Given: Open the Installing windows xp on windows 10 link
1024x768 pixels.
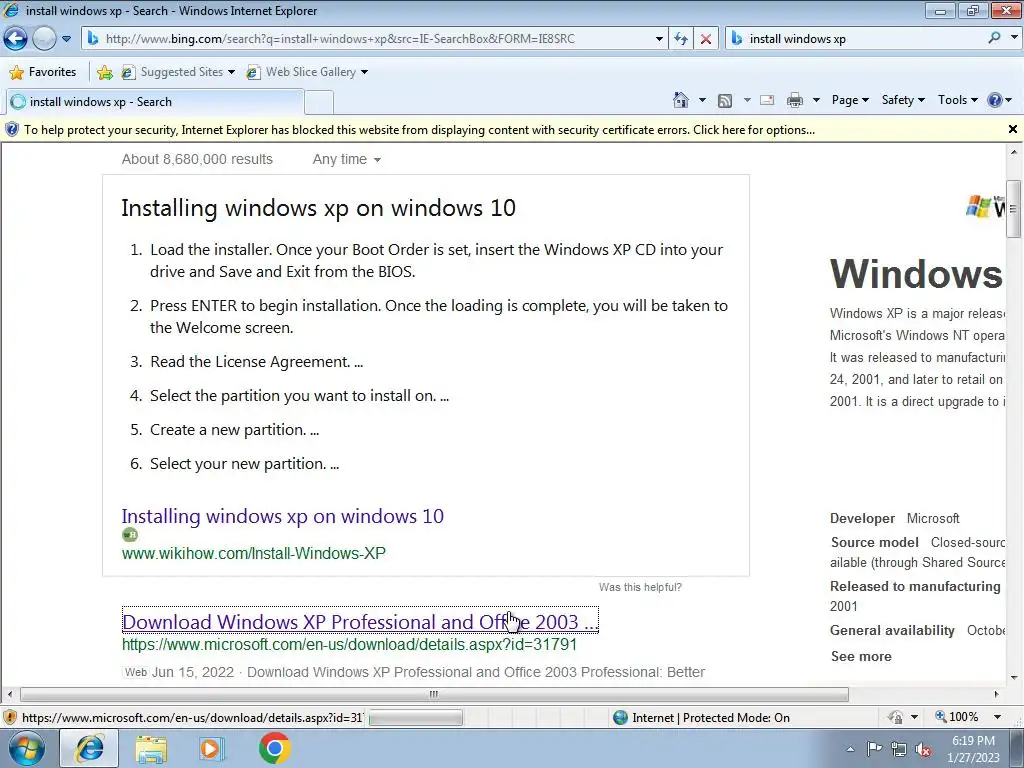Looking at the screenshot, I should 283,516.
